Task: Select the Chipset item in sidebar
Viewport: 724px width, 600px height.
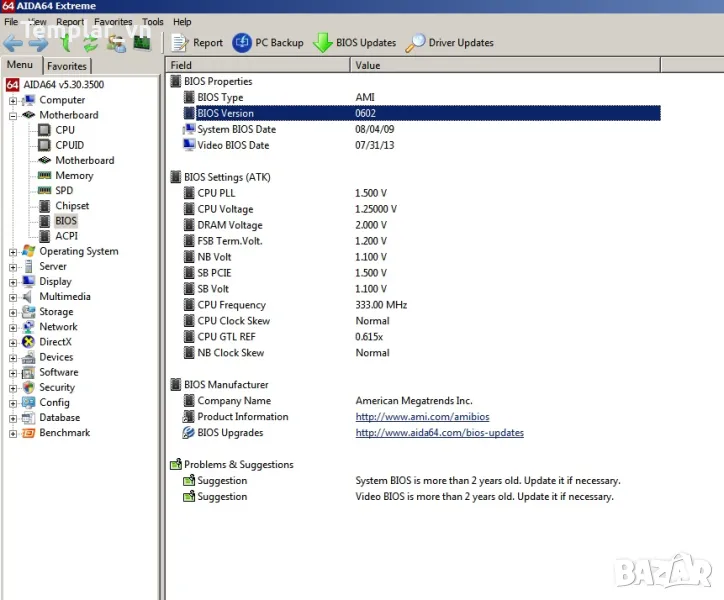Action: (72, 205)
